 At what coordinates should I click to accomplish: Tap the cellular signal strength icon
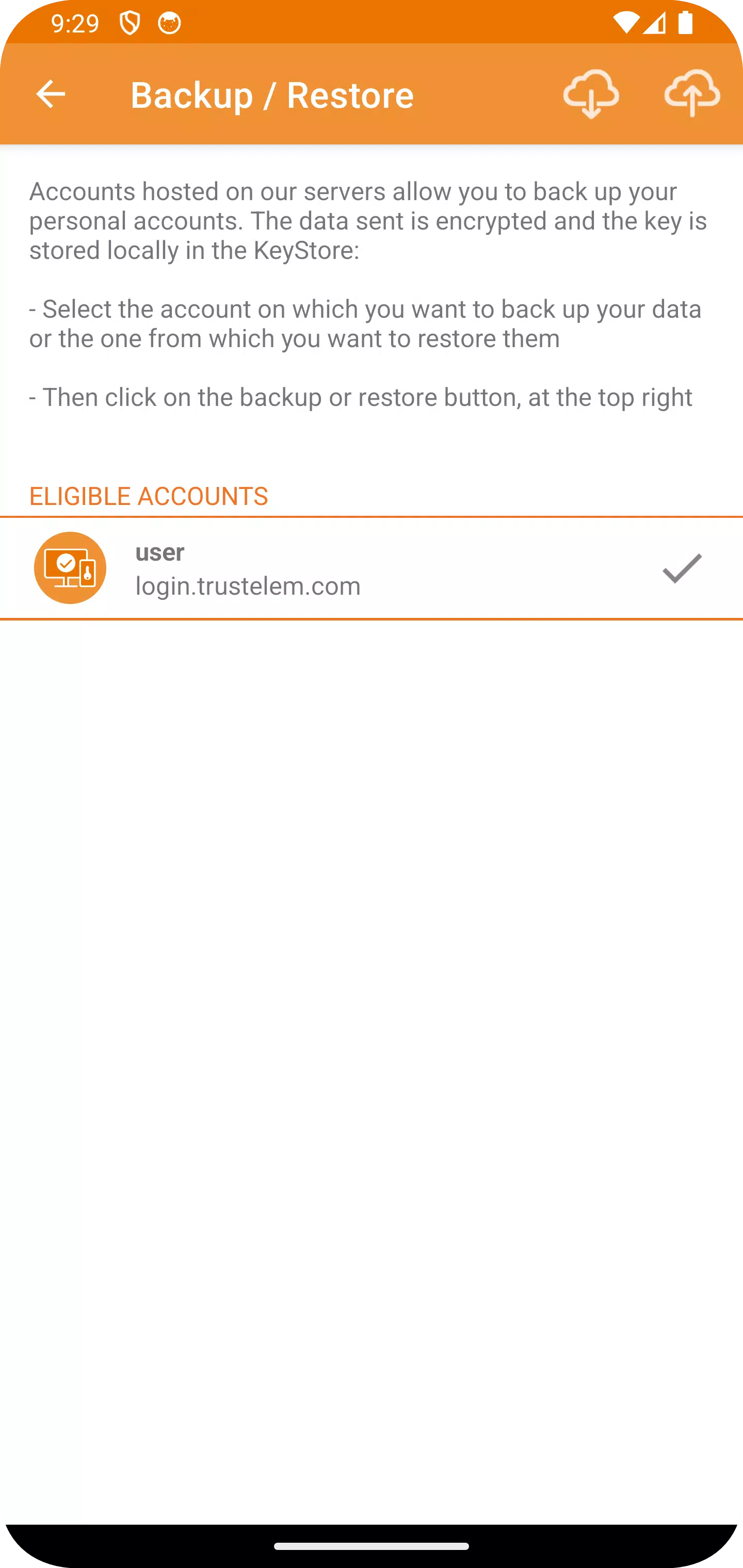click(x=654, y=23)
